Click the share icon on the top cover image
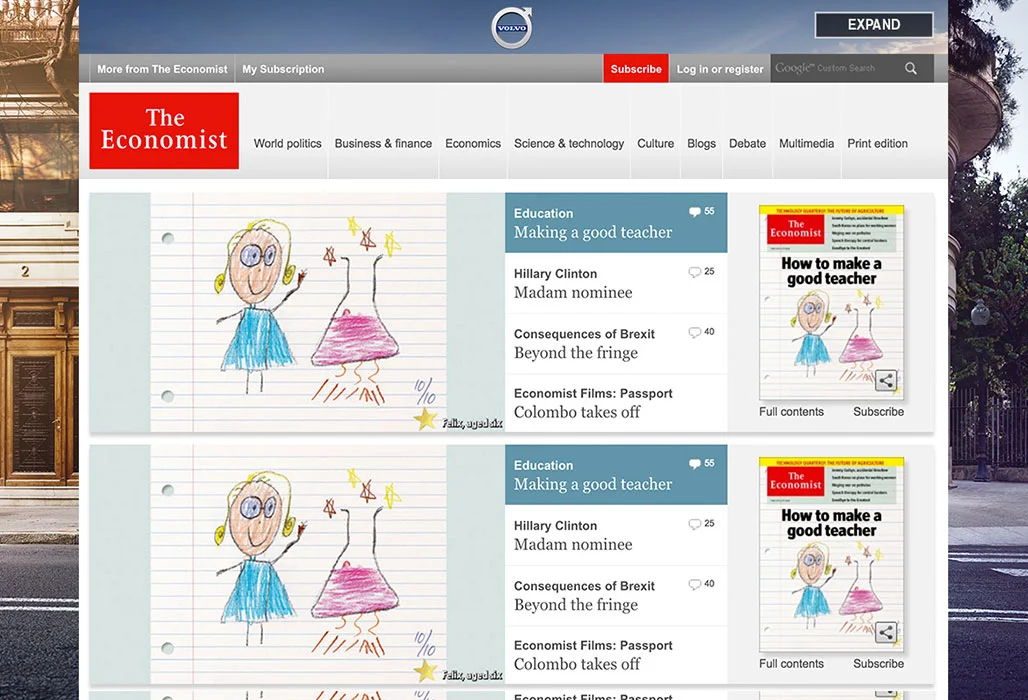 click(x=886, y=380)
